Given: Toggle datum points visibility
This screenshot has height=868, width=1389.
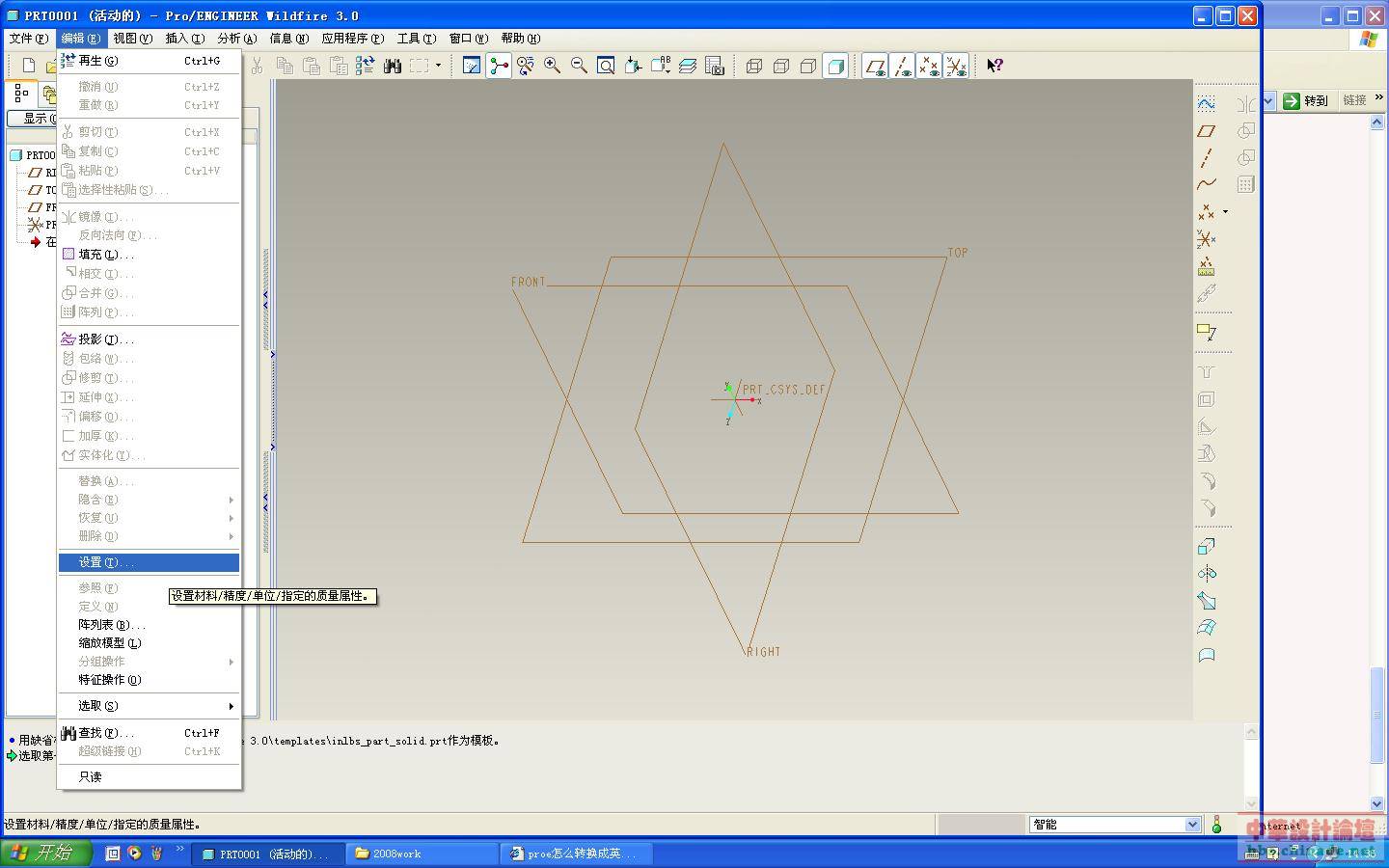Looking at the screenshot, I should coord(929,66).
